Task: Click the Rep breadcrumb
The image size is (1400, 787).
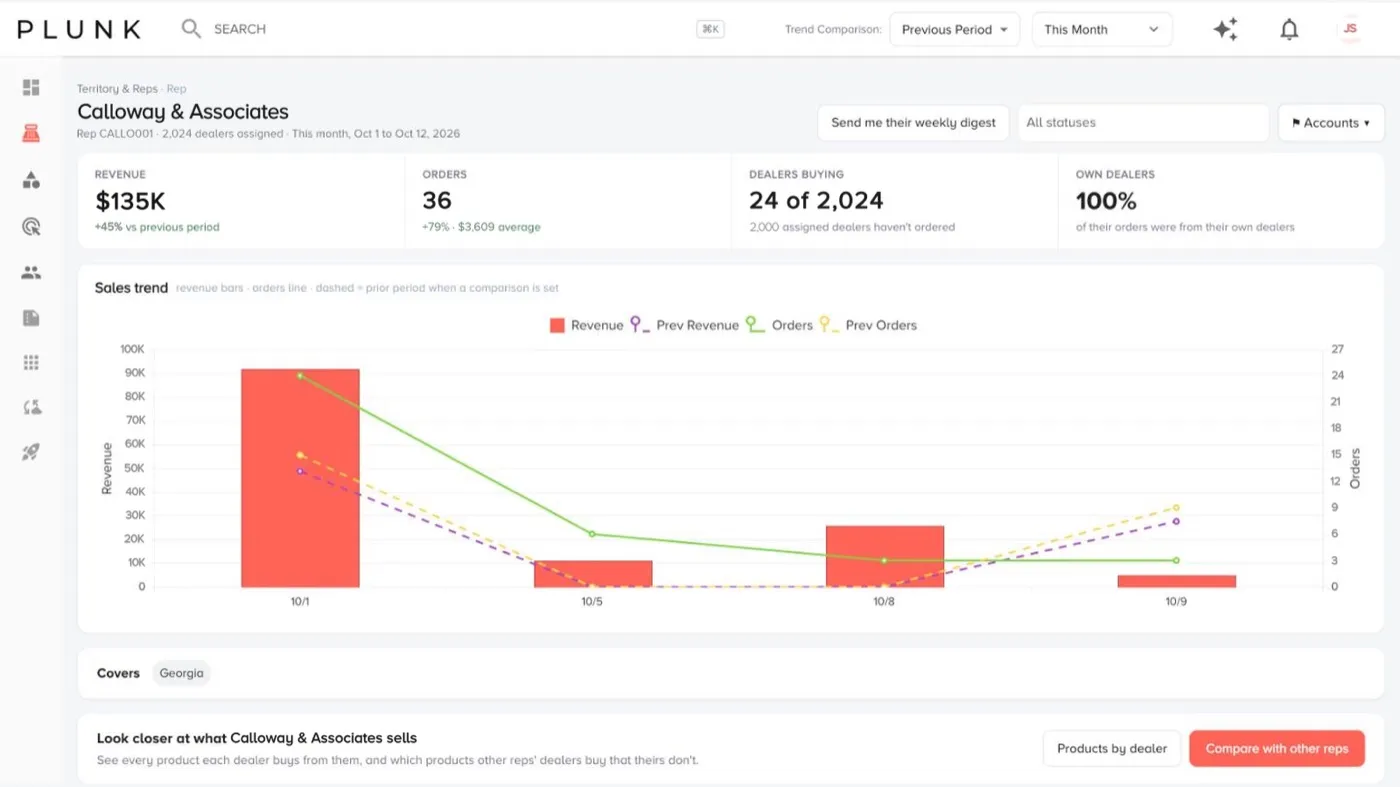Action: [176, 89]
